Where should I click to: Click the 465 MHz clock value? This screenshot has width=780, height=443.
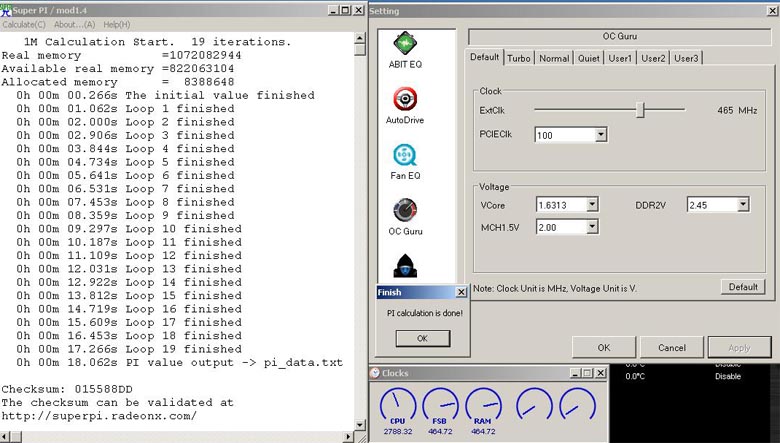(737, 110)
